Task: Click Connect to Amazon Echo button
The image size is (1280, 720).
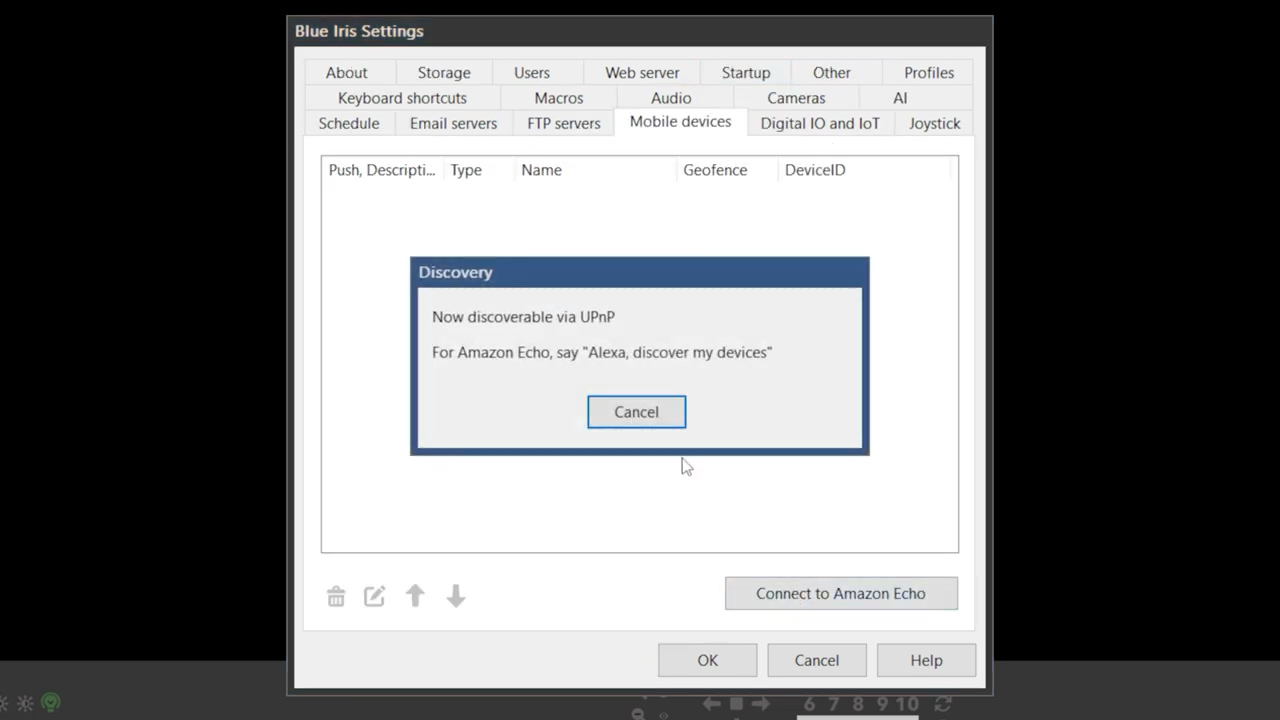Action: point(841,593)
